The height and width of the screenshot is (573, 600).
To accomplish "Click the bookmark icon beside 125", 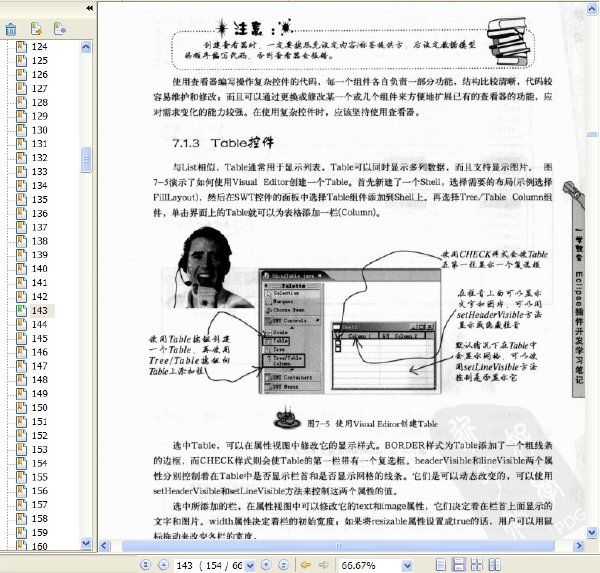I will pos(21,60).
